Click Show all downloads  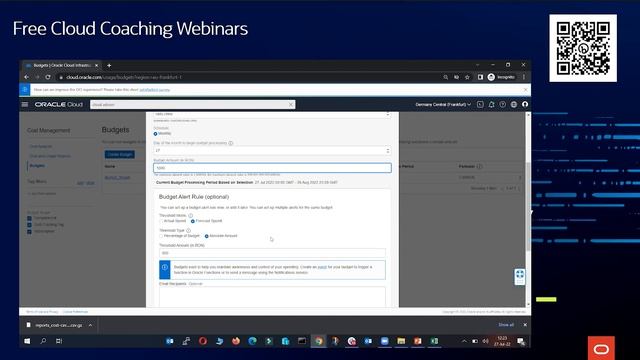point(506,325)
